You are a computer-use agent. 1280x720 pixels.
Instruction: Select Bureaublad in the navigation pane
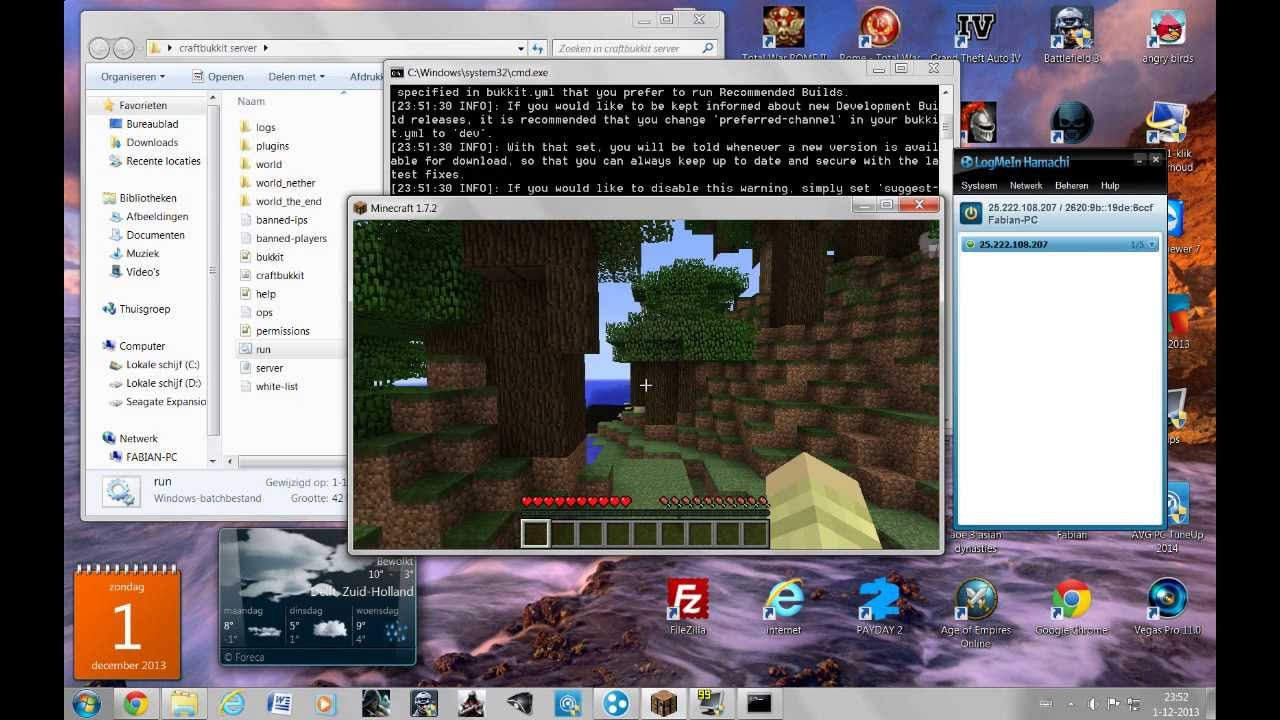tap(152, 124)
